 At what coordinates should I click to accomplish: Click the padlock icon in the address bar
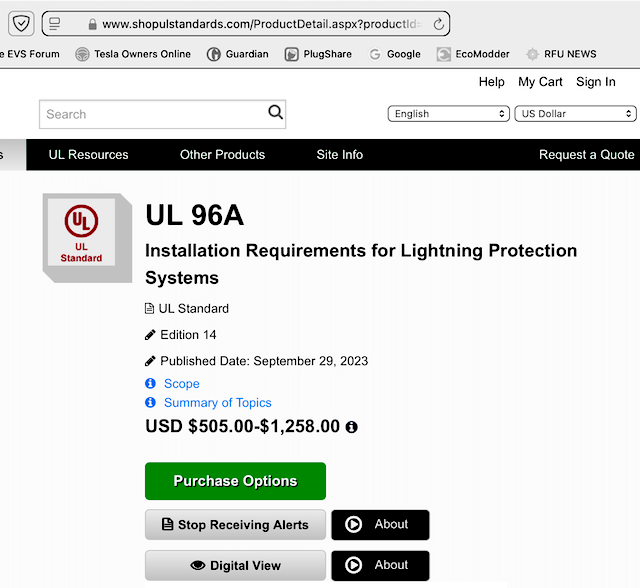[93, 24]
